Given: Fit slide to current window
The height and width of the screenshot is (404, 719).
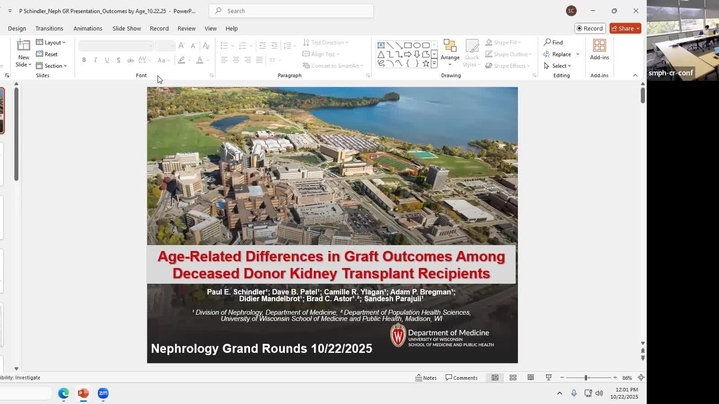Looking at the screenshot, I should click(640, 378).
